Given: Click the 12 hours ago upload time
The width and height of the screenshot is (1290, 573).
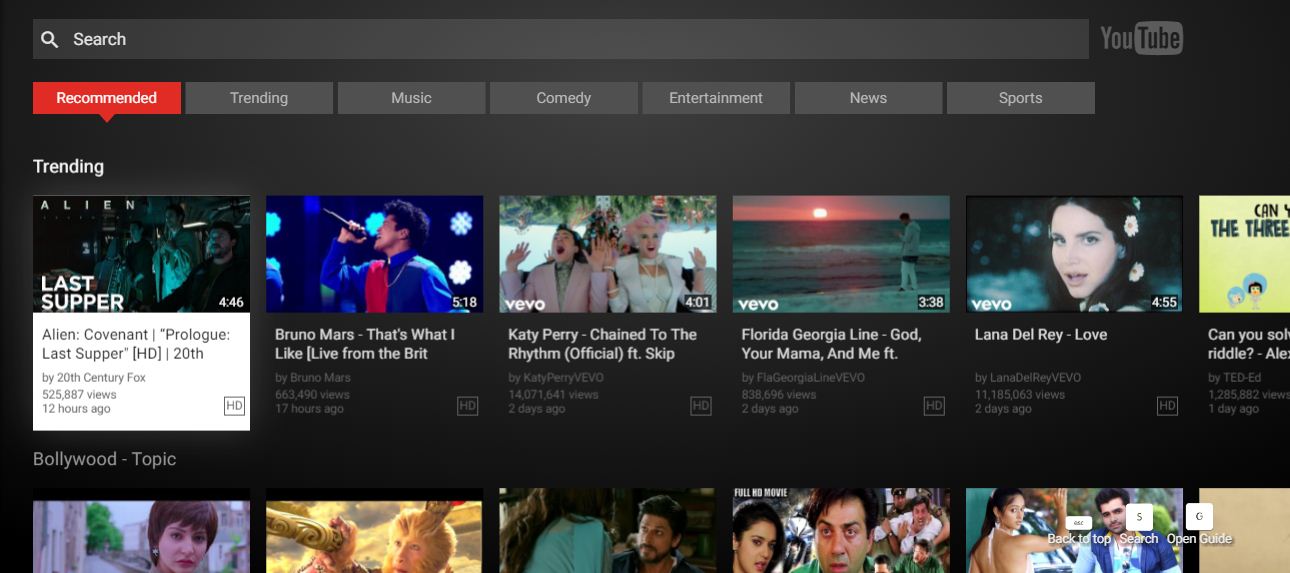Looking at the screenshot, I should (x=76, y=409).
